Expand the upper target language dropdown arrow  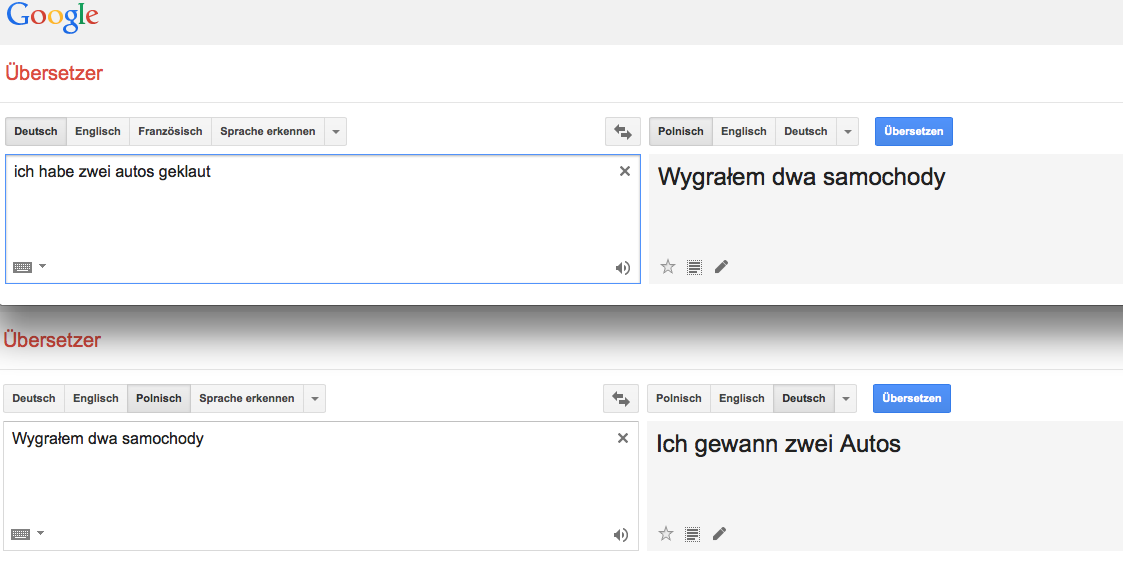click(x=848, y=131)
